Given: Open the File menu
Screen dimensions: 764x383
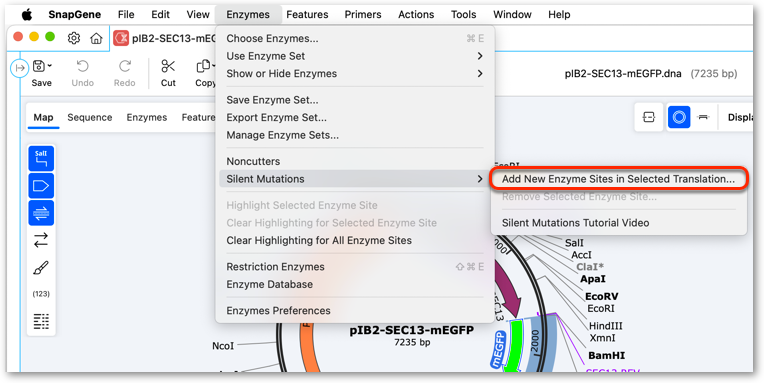Looking at the screenshot, I should (x=126, y=15).
